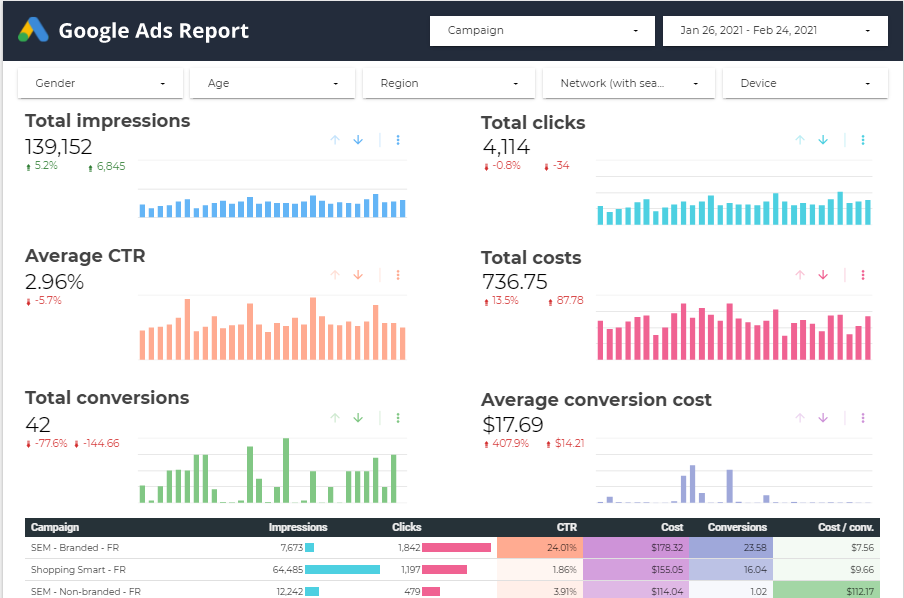904x598 pixels.
Task: Open the three-dot menu on Total impressions card
Action: pos(398,140)
